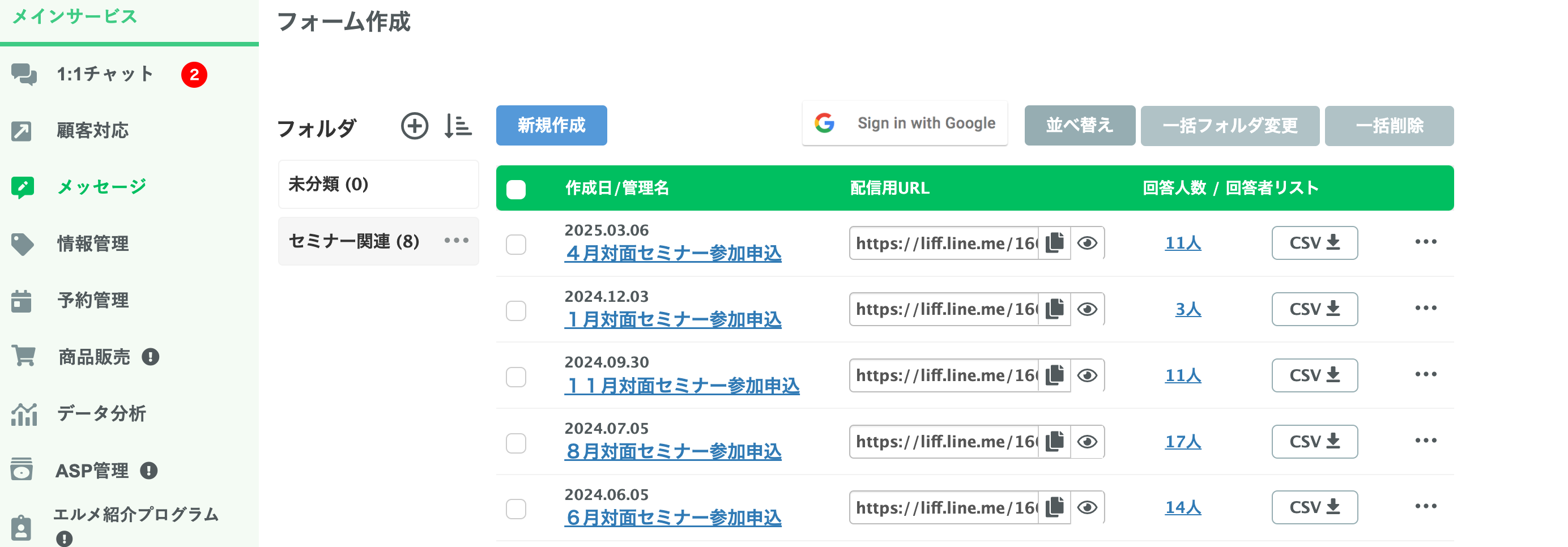Copy URL icon for 4月対面セミナー参加申込

(x=1055, y=243)
